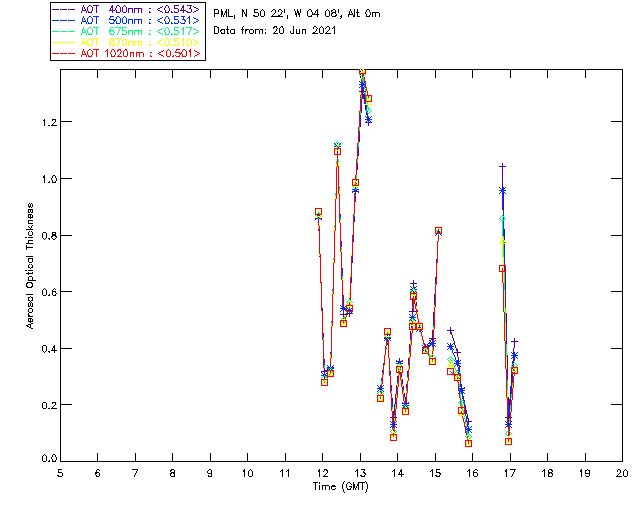Click the 'Data from: 20 Jun 2021' label
Viewport: 640px width, 512px height.
(x=275, y=31)
